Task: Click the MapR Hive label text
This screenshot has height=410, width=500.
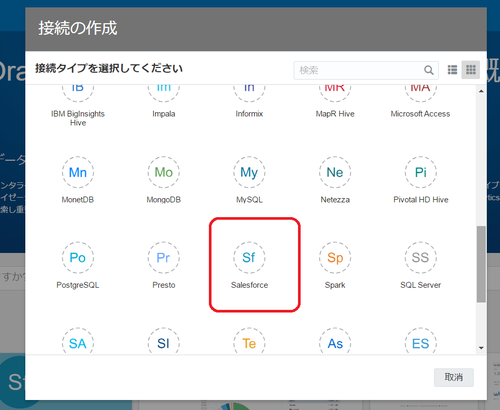Action: 335,114
